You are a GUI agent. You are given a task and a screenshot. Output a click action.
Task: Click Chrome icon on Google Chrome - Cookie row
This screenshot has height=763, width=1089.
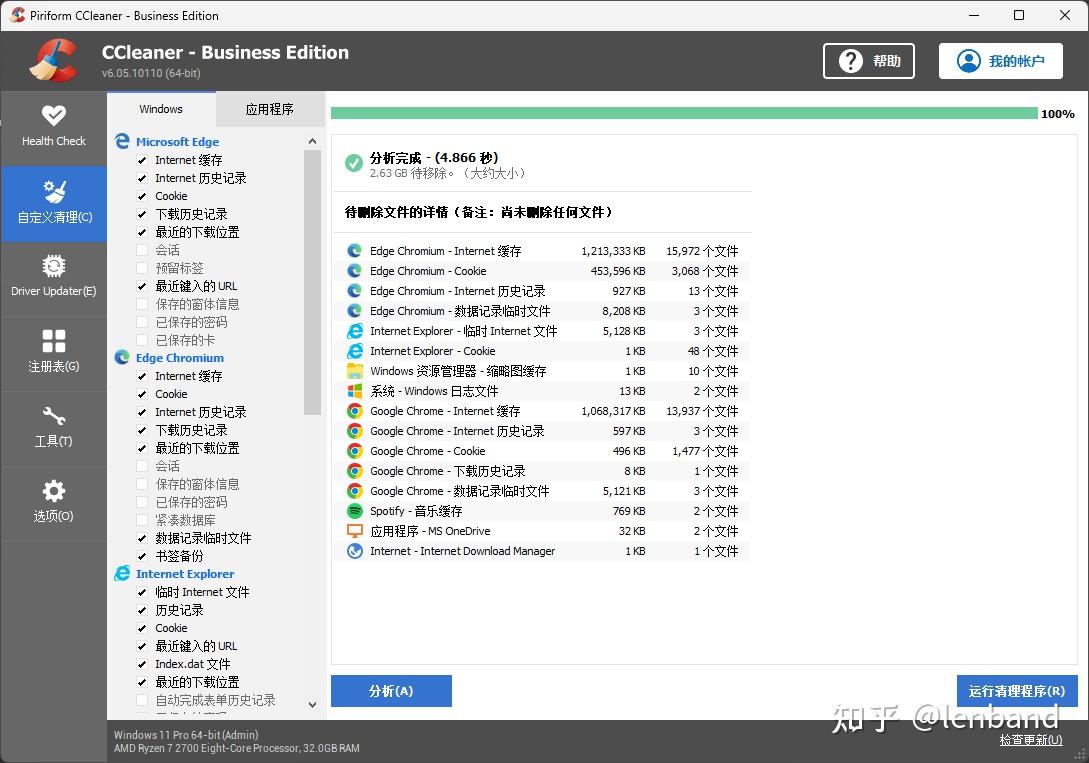pyautogui.click(x=355, y=451)
